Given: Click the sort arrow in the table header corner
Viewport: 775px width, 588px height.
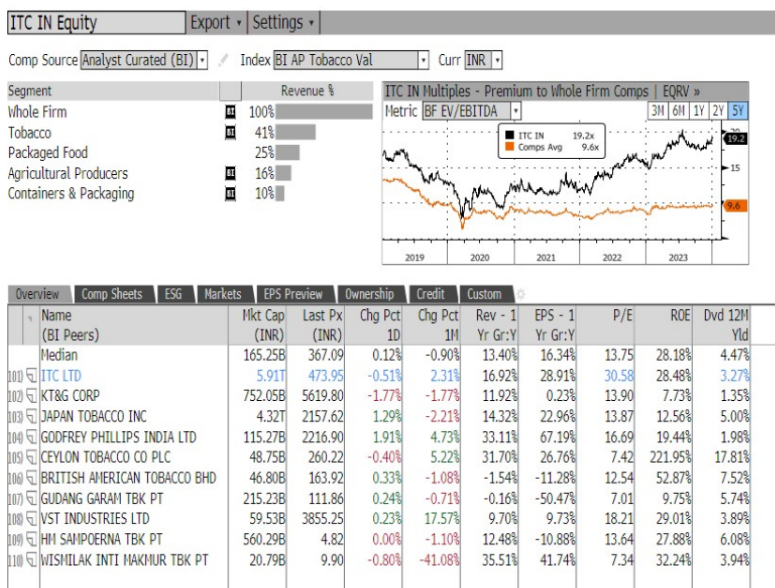Looking at the screenshot, I should pos(30,319).
